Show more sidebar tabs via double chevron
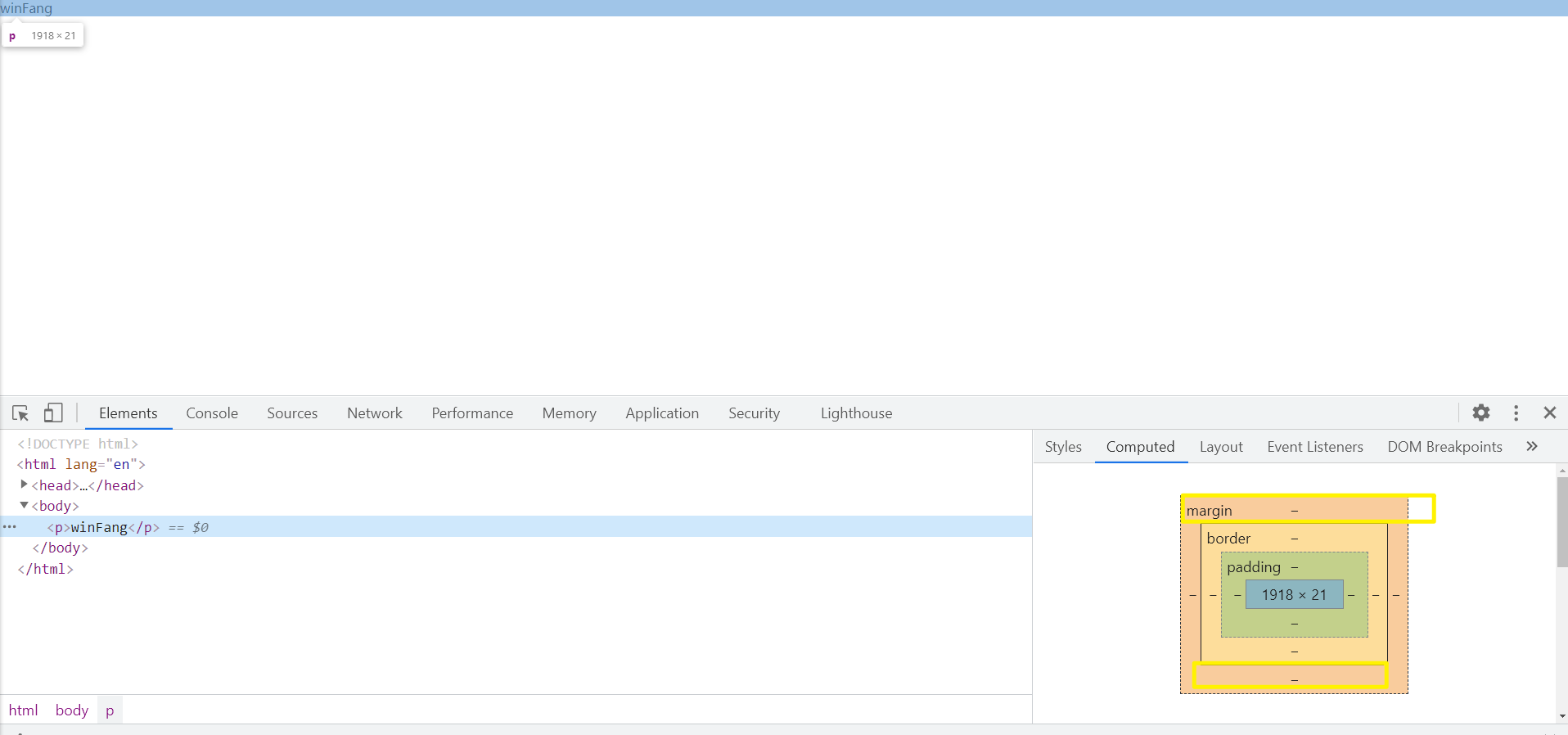 pyautogui.click(x=1532, y=446)
